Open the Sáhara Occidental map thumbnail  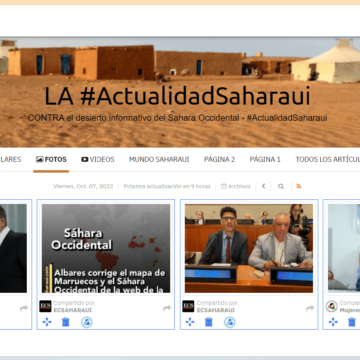[x=106, y=248]
